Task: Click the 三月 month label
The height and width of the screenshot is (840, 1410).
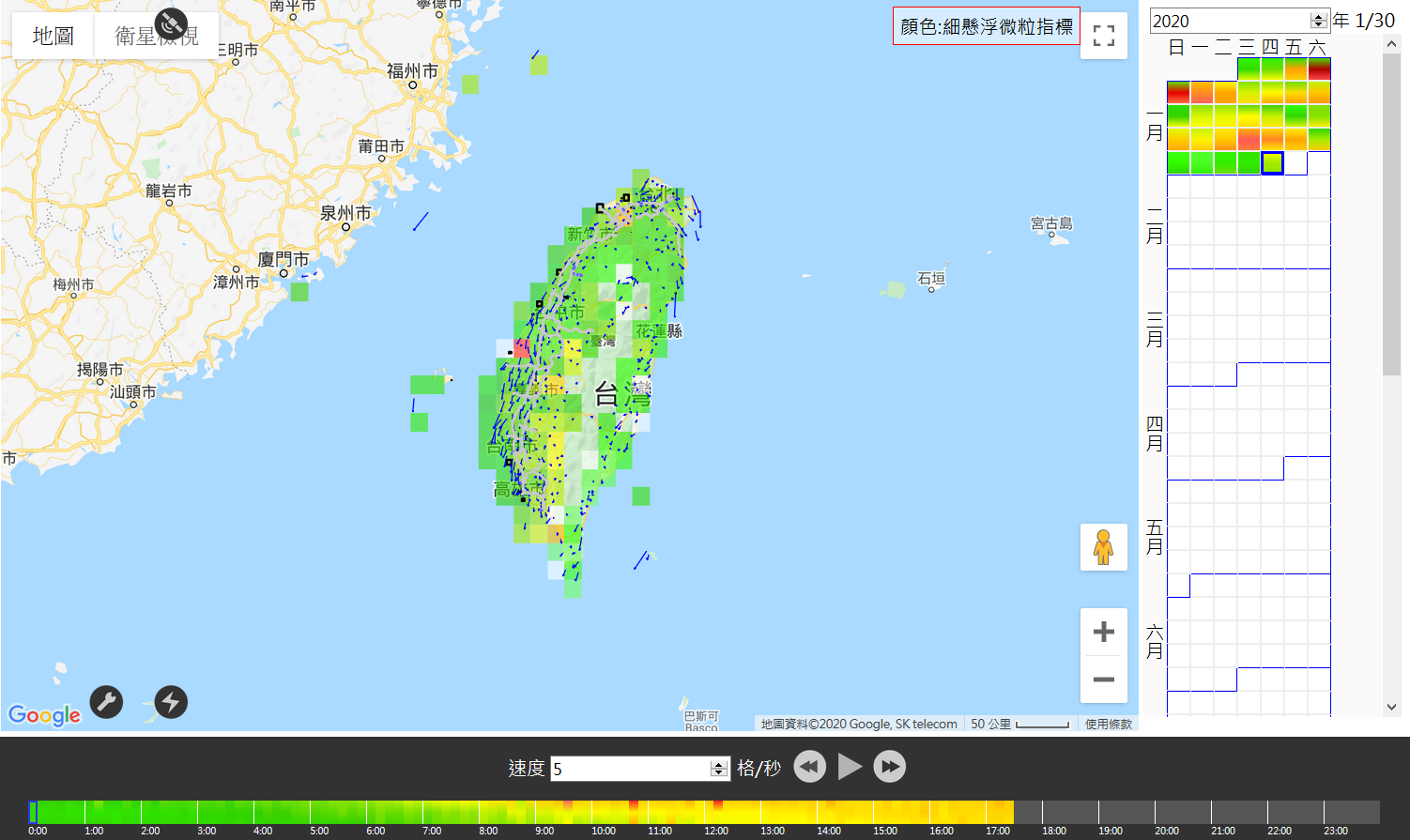Action: point(1155,328)
